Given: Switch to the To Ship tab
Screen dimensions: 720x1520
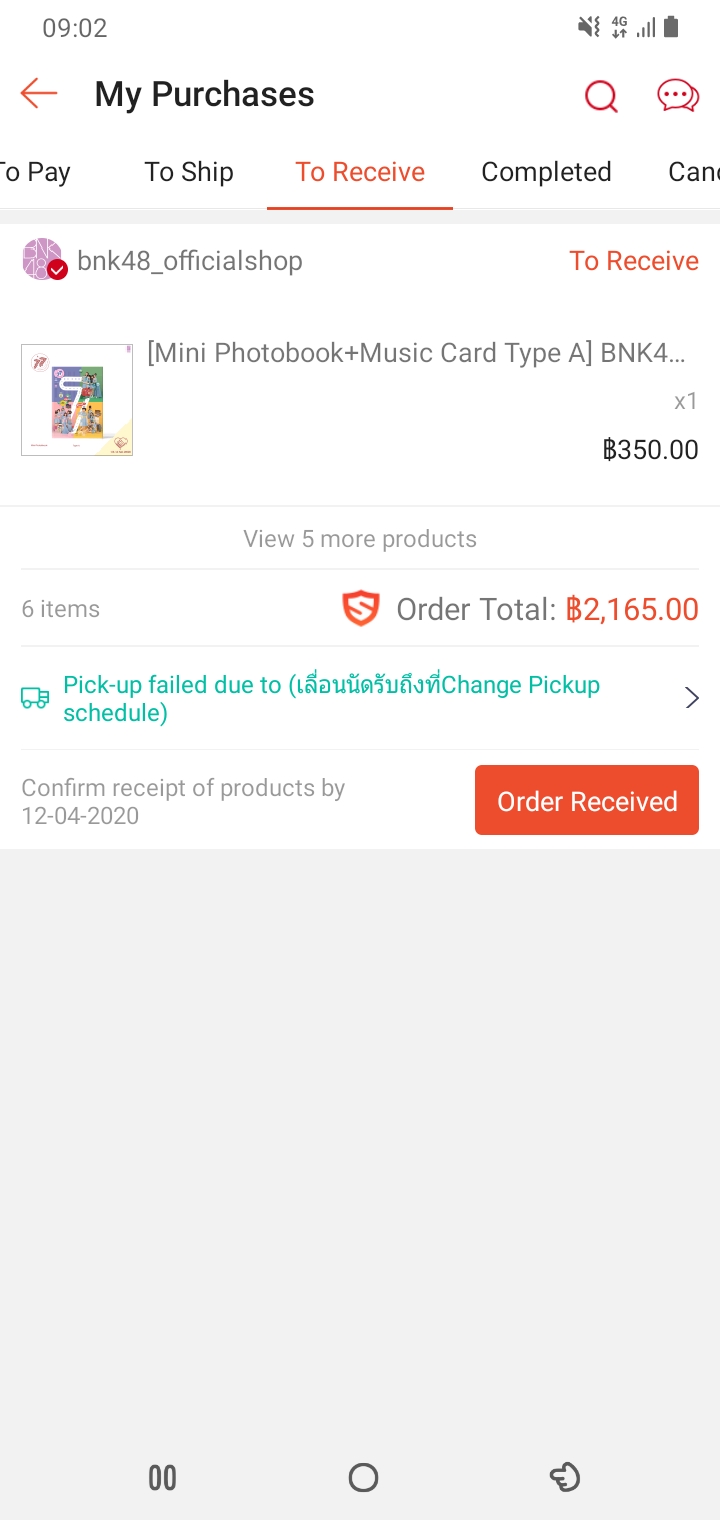Looking at the screenshot, I should 189,172.
